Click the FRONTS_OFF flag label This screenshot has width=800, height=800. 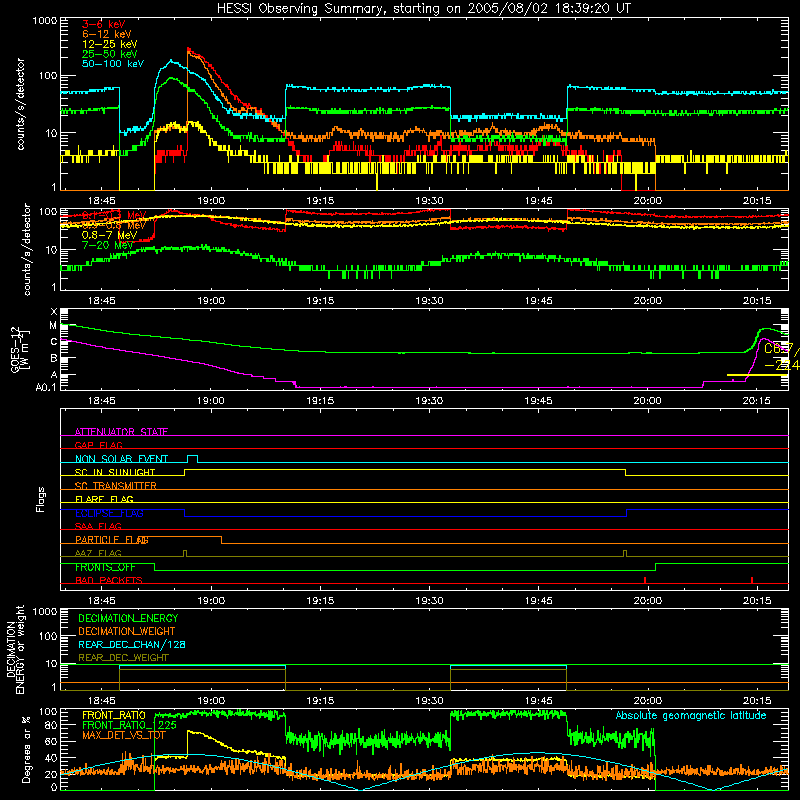(105, 567)
